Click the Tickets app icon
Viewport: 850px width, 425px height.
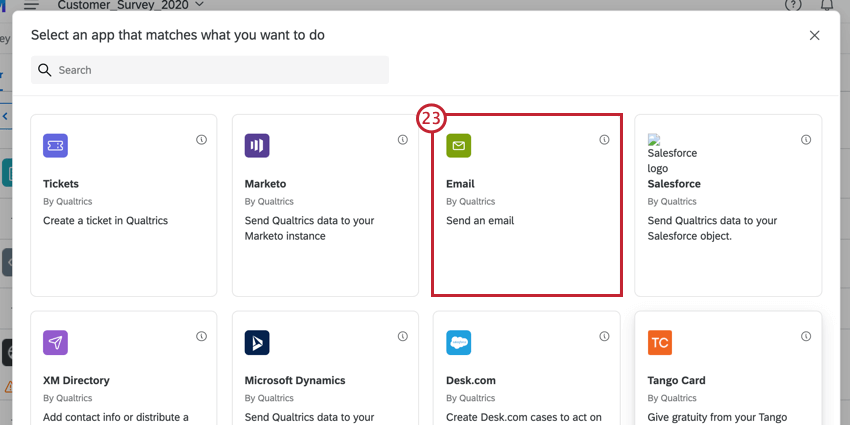tap(55, 146)
